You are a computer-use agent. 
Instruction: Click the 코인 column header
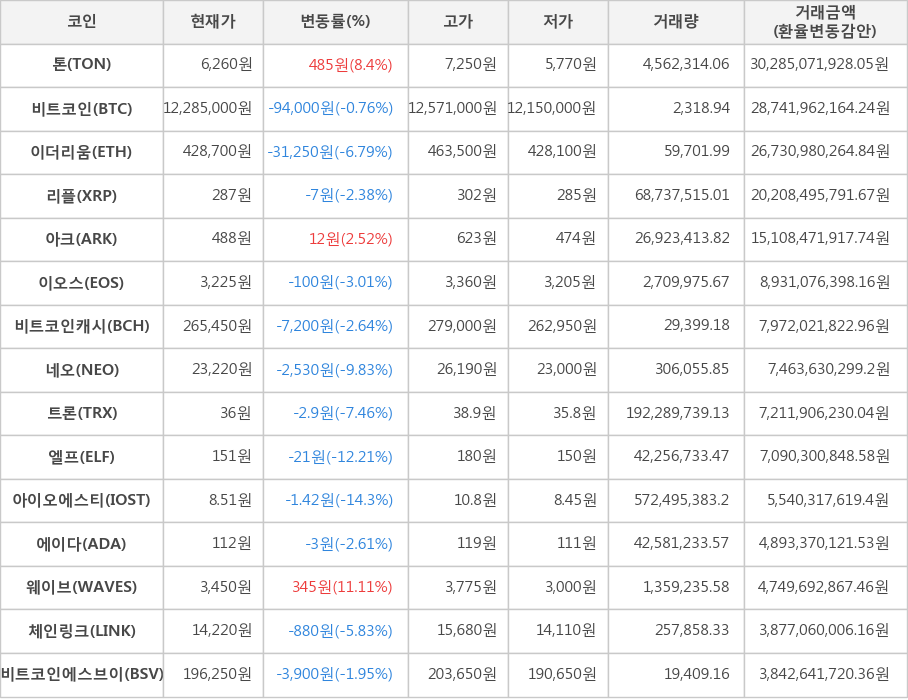click(x=82, y=22)
